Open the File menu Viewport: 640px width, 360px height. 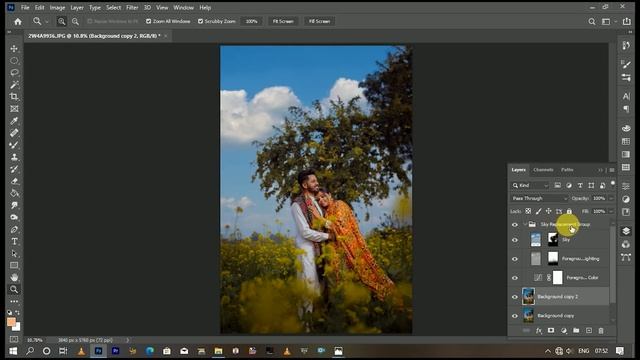25,7
